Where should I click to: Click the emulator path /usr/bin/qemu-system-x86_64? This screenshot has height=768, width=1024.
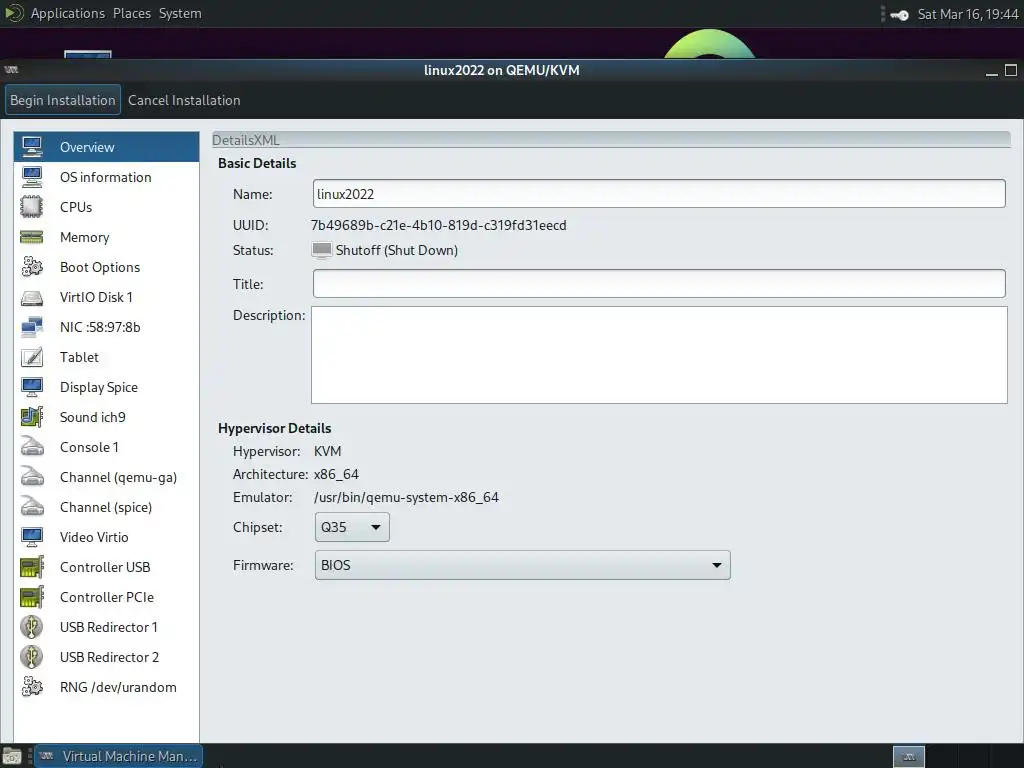406,498
